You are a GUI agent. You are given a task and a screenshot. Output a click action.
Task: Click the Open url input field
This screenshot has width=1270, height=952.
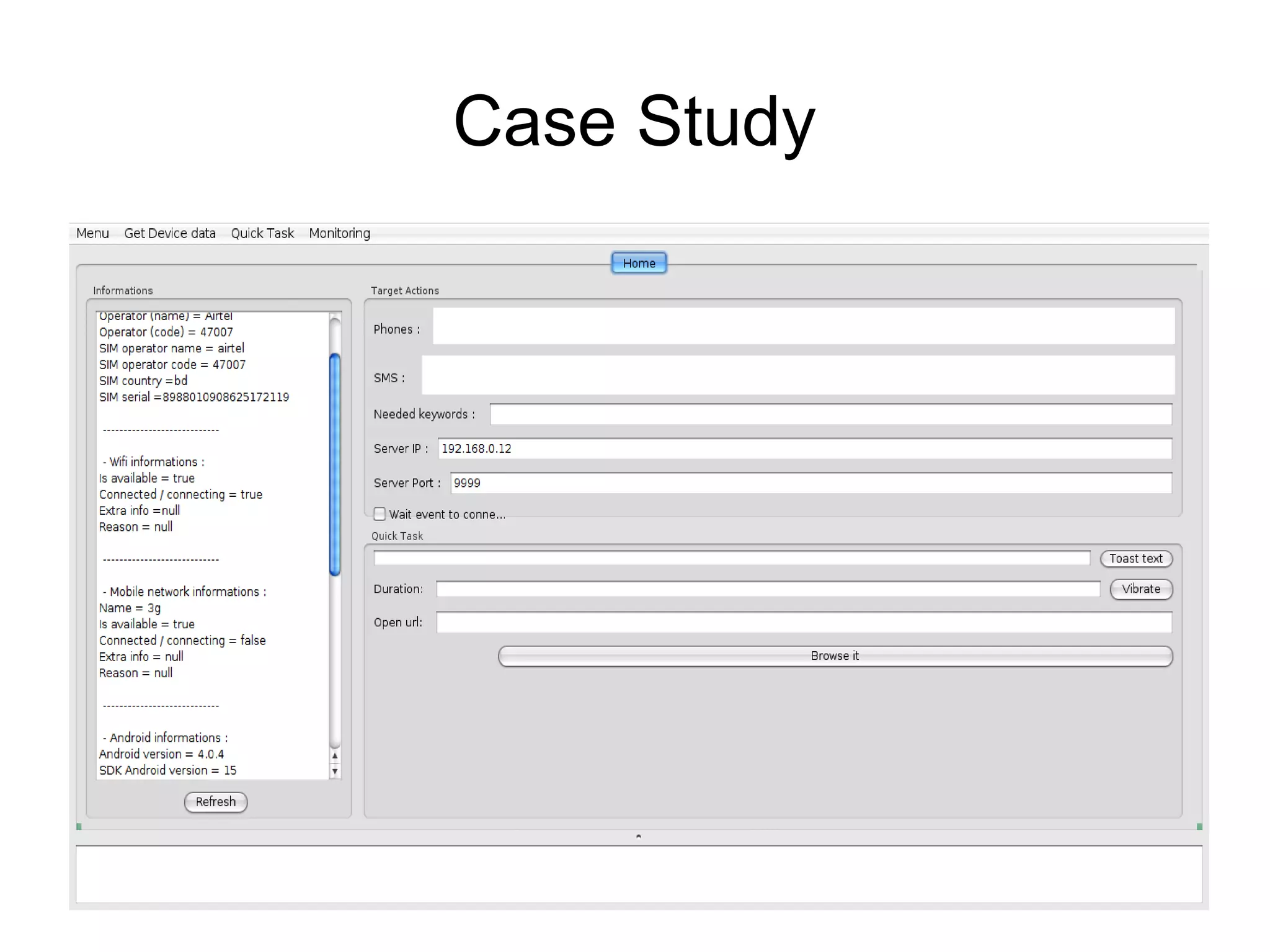pyautogui.click(x=804, y=622)
